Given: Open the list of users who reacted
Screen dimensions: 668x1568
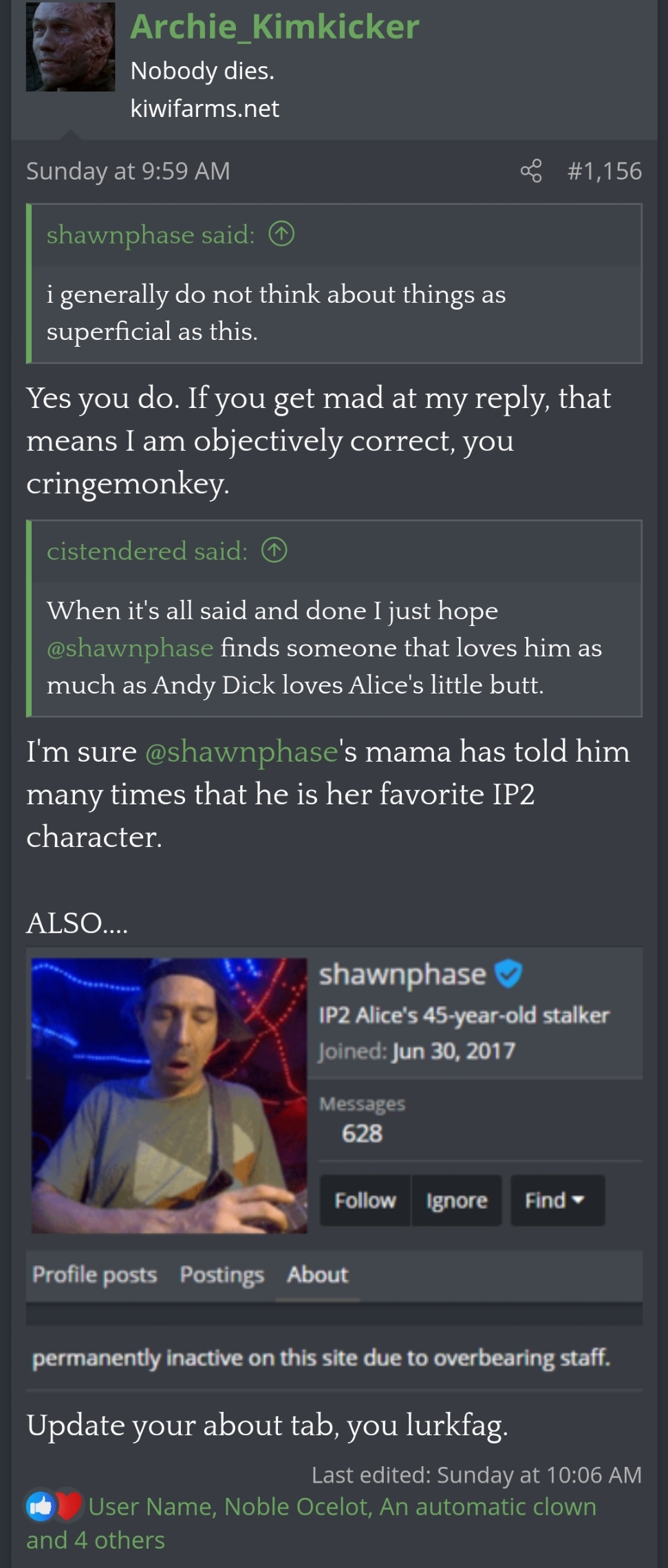Looking at the screenshot, I should point(311,1523).
